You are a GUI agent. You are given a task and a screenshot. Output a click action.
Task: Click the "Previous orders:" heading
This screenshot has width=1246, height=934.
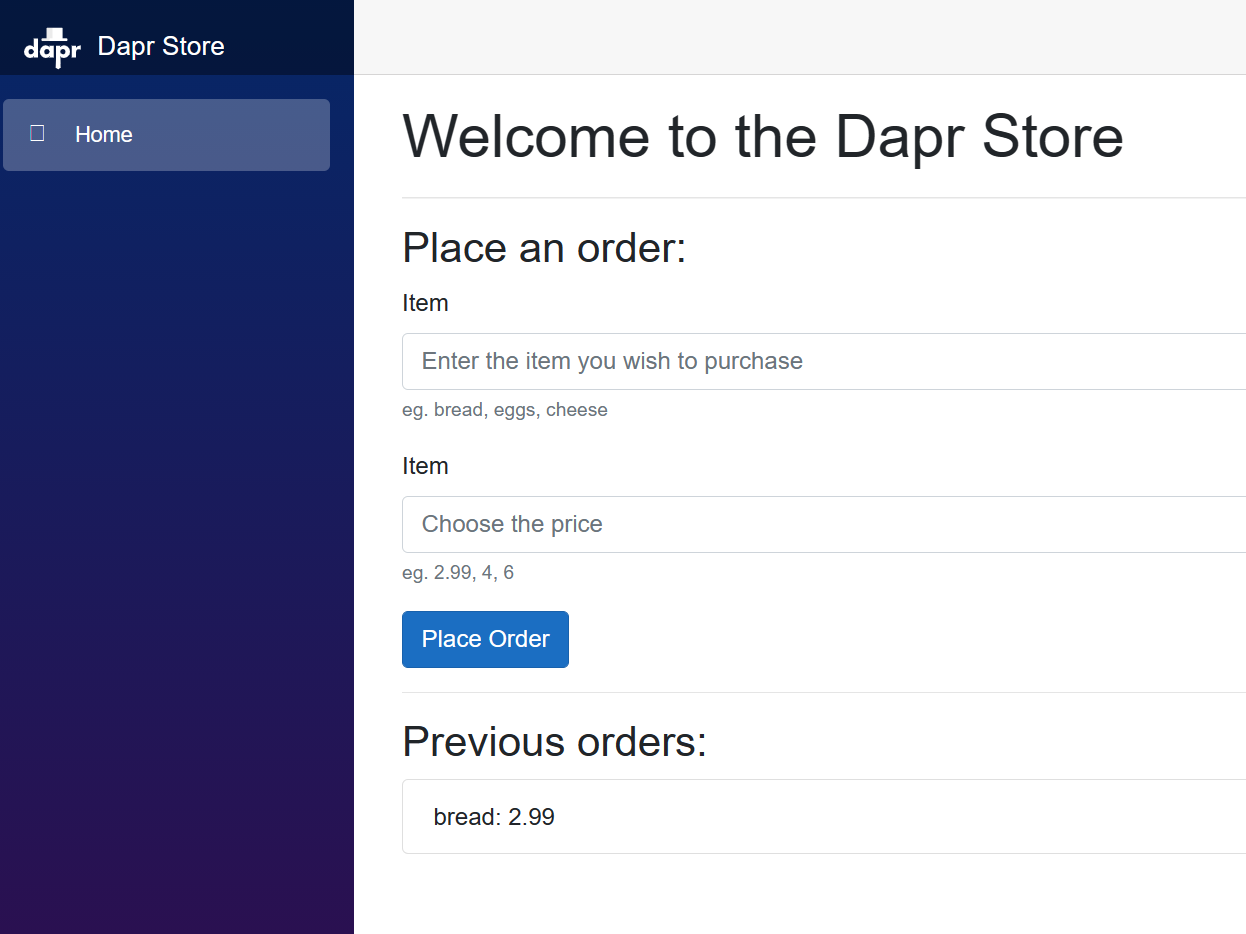click(x=554, y=742)
